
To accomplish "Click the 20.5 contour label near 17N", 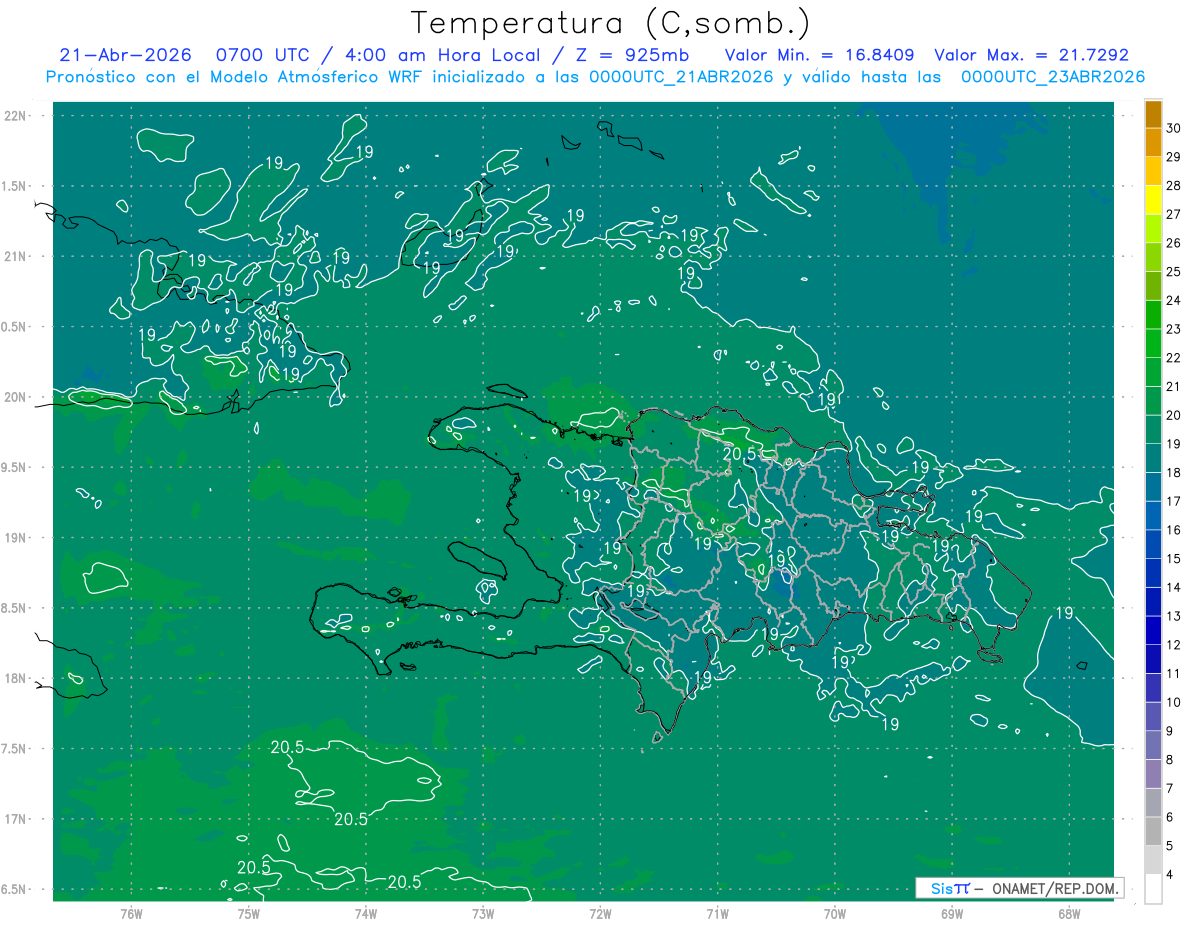I will 351,818.
